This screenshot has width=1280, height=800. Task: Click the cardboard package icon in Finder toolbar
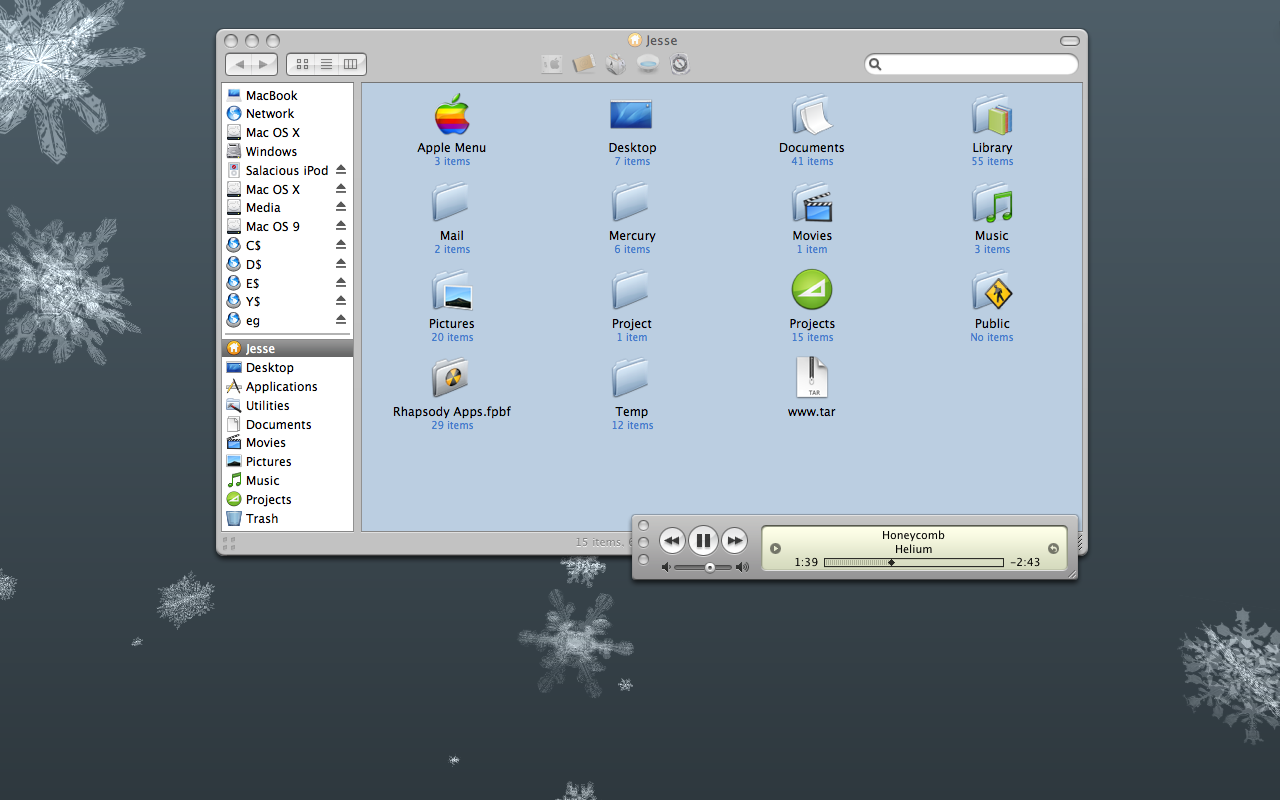pos(584,64)
